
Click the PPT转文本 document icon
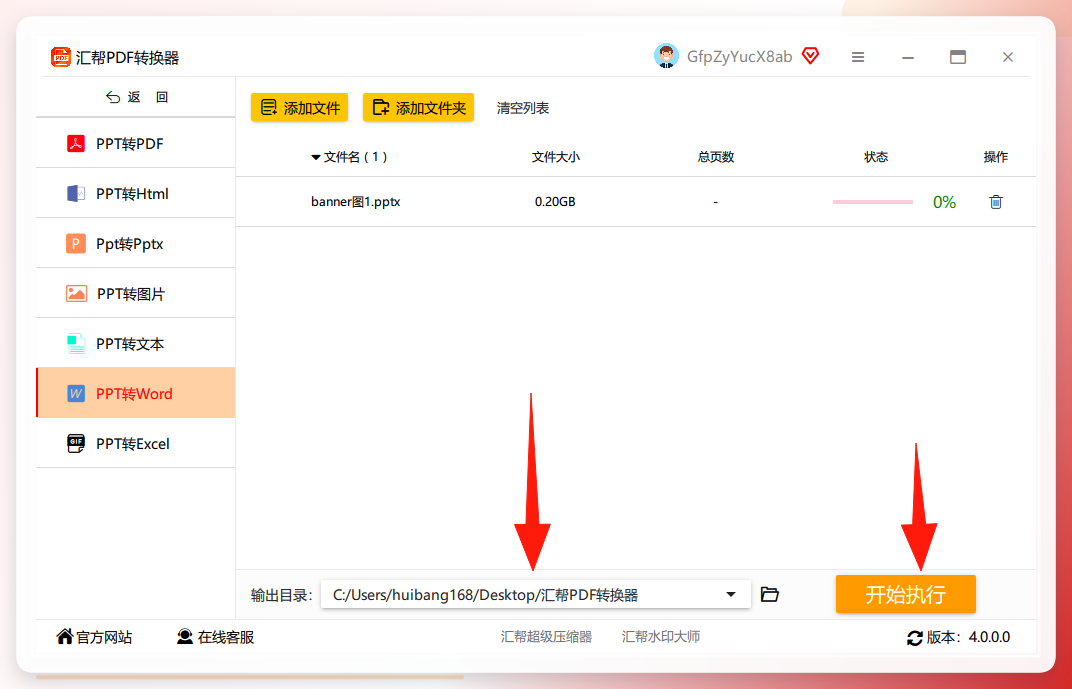click(76, 344)
